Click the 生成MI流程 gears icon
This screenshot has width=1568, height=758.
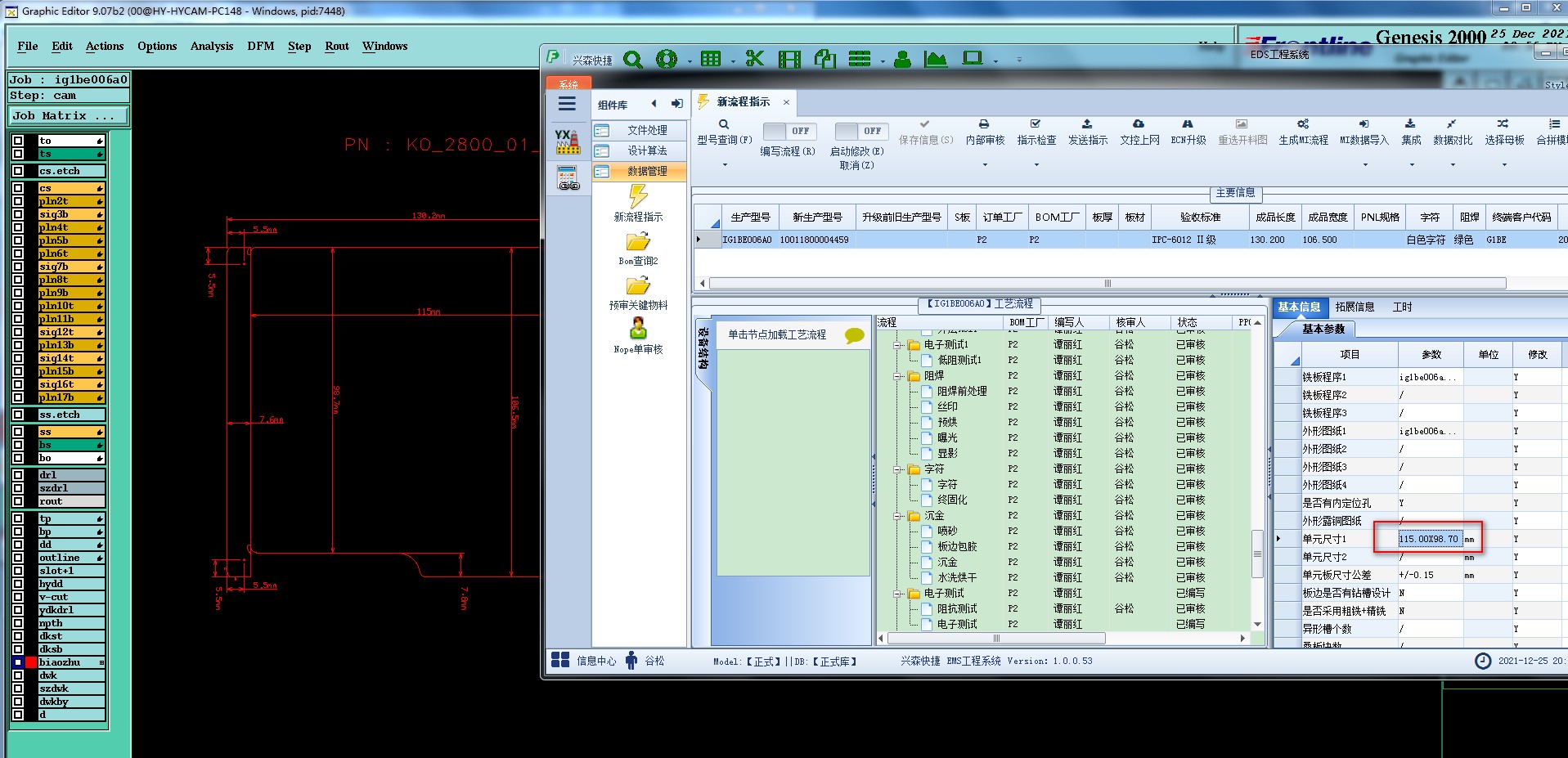(1303, 124)
